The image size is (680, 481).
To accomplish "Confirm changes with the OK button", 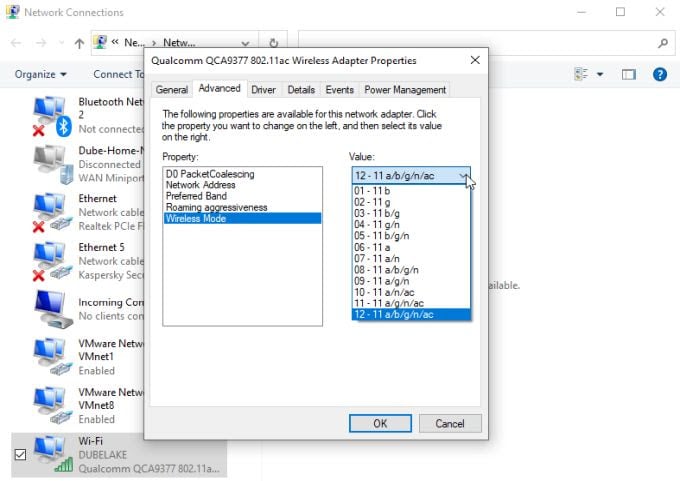I will [x=380, y=423].
